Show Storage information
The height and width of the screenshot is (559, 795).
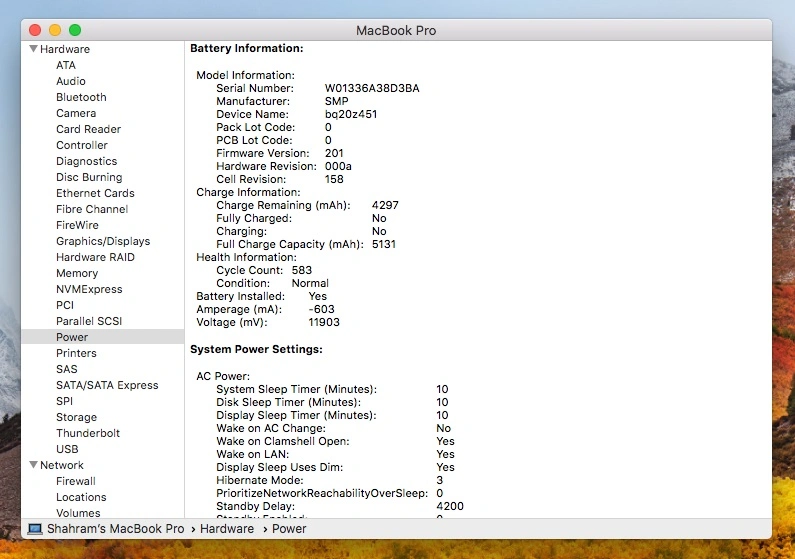point(77,417)
